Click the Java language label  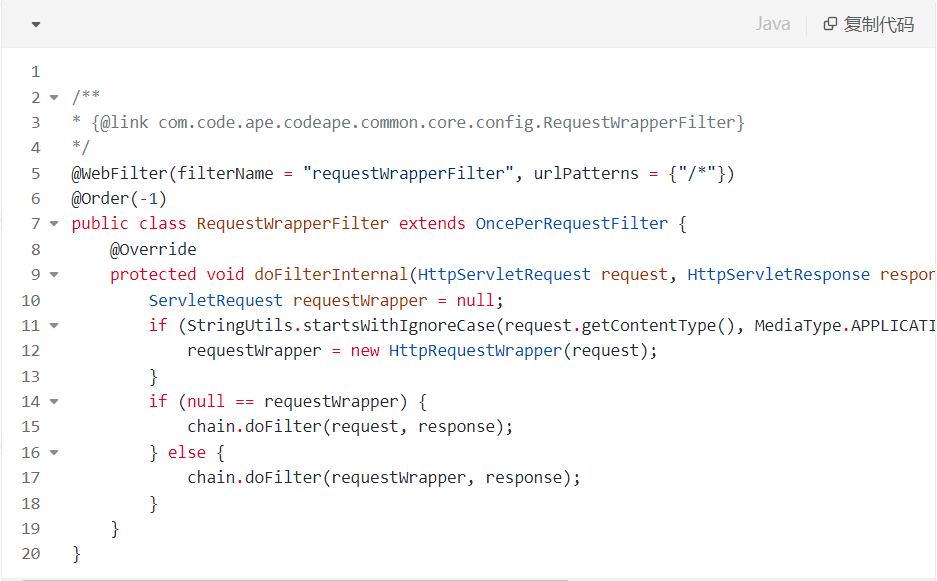pos(772,24)
